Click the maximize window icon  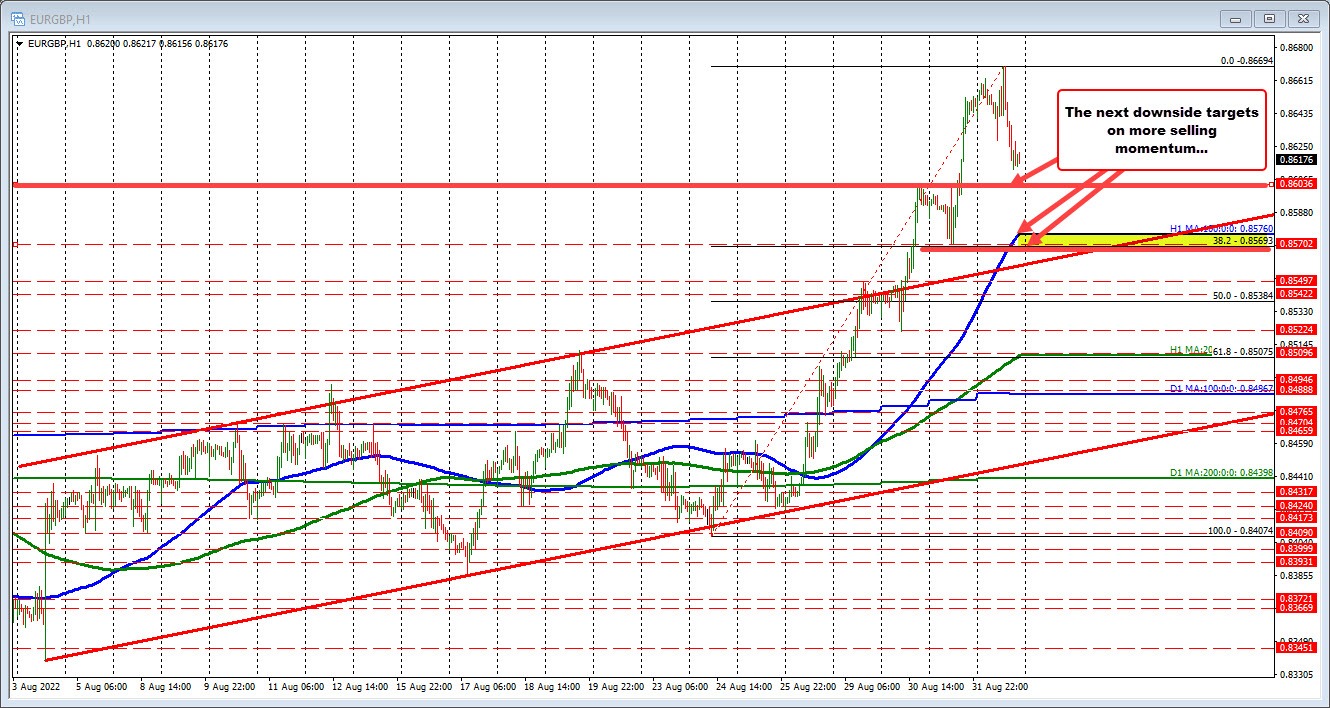point(1268,18)
